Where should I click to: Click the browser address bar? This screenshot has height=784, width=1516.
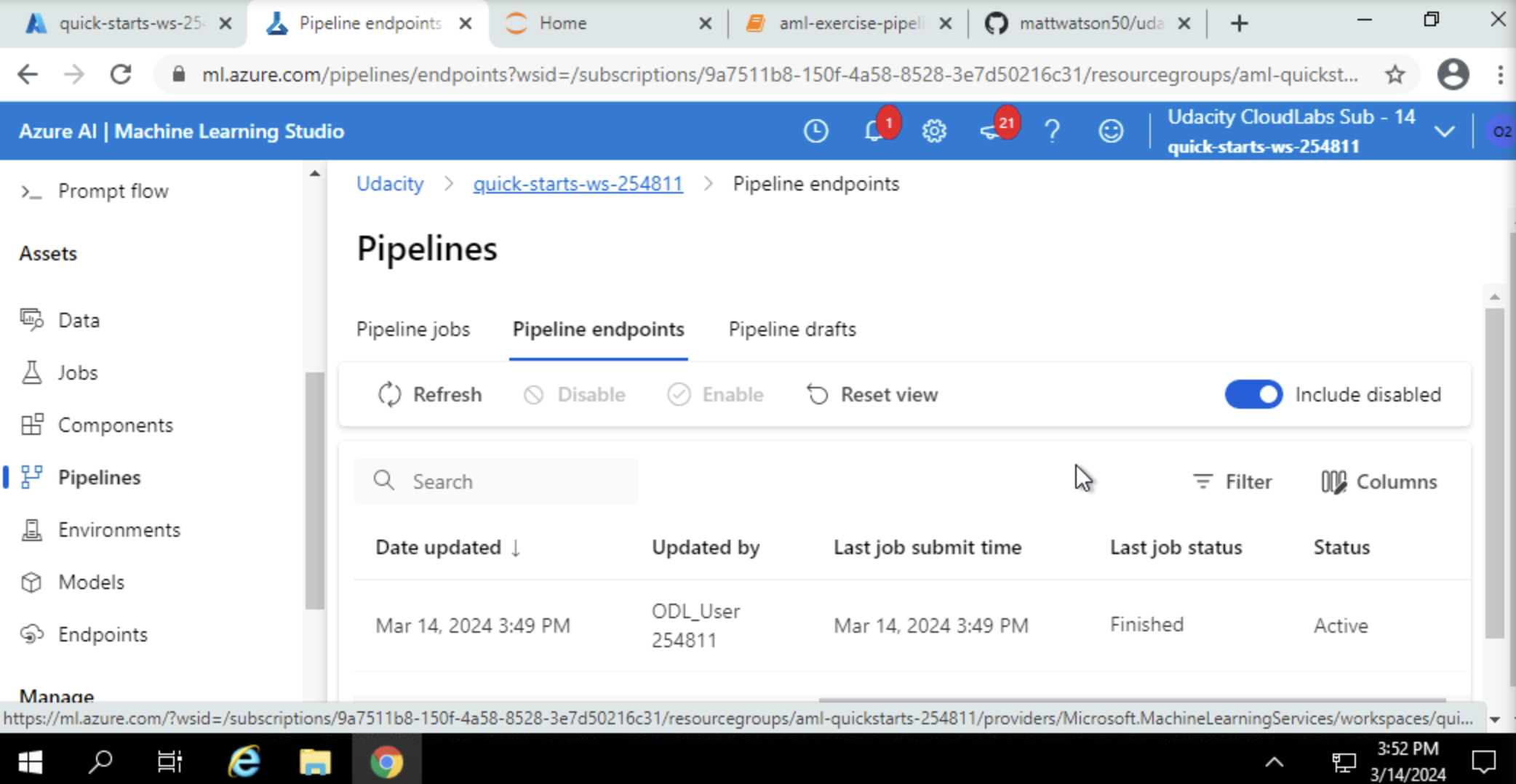(780, 74)
